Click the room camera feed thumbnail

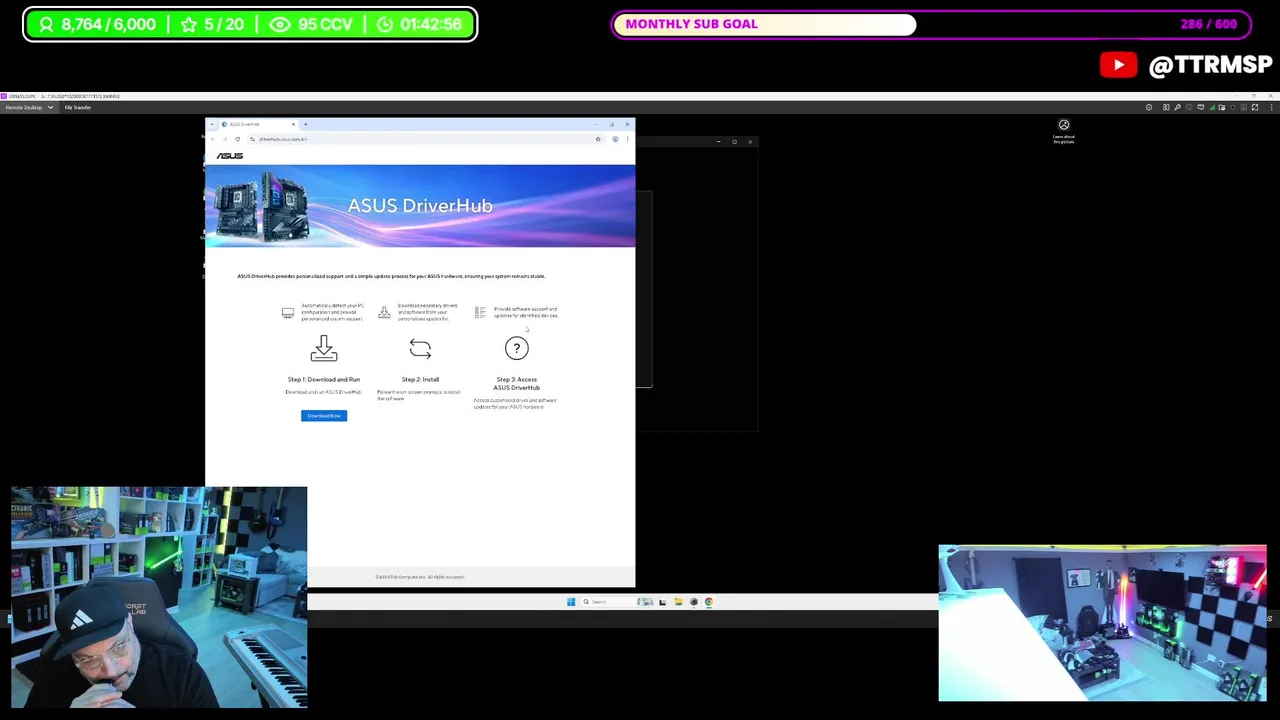[x=1102, y=623]
